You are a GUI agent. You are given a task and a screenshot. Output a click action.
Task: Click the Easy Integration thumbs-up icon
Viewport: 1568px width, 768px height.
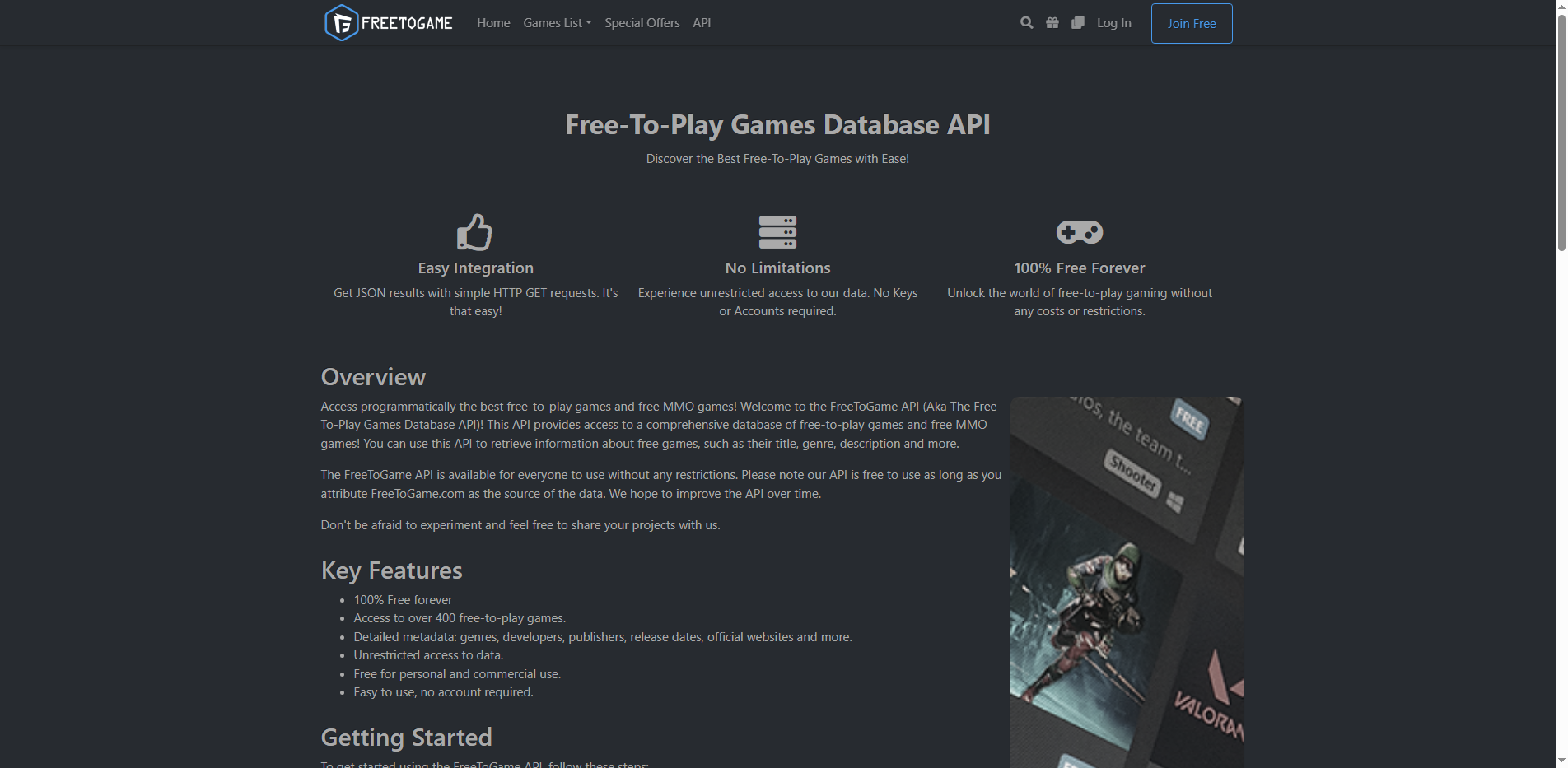[x=475, y=232]
